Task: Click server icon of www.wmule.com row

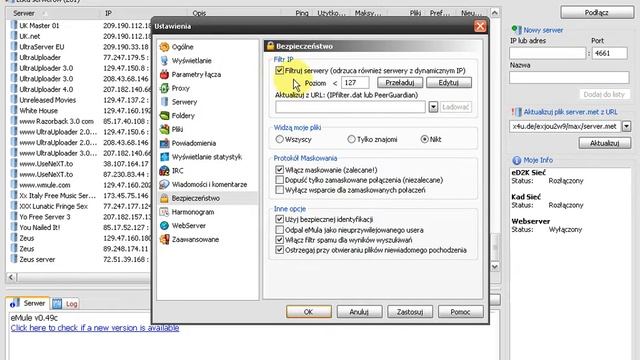Action: [14, 184]
